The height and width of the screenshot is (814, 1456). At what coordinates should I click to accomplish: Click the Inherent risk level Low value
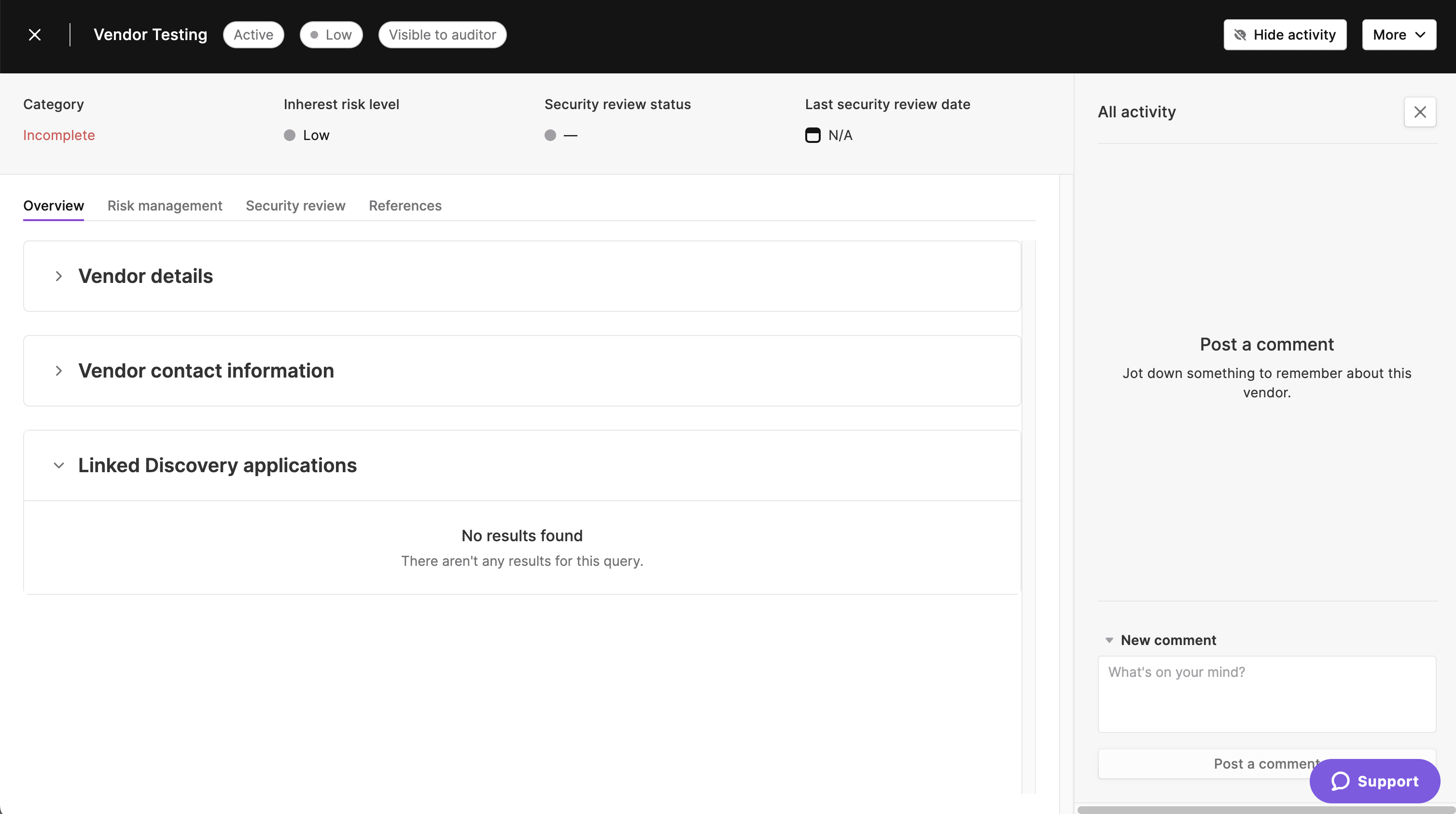pyautogui.click(x=316, y=135)
